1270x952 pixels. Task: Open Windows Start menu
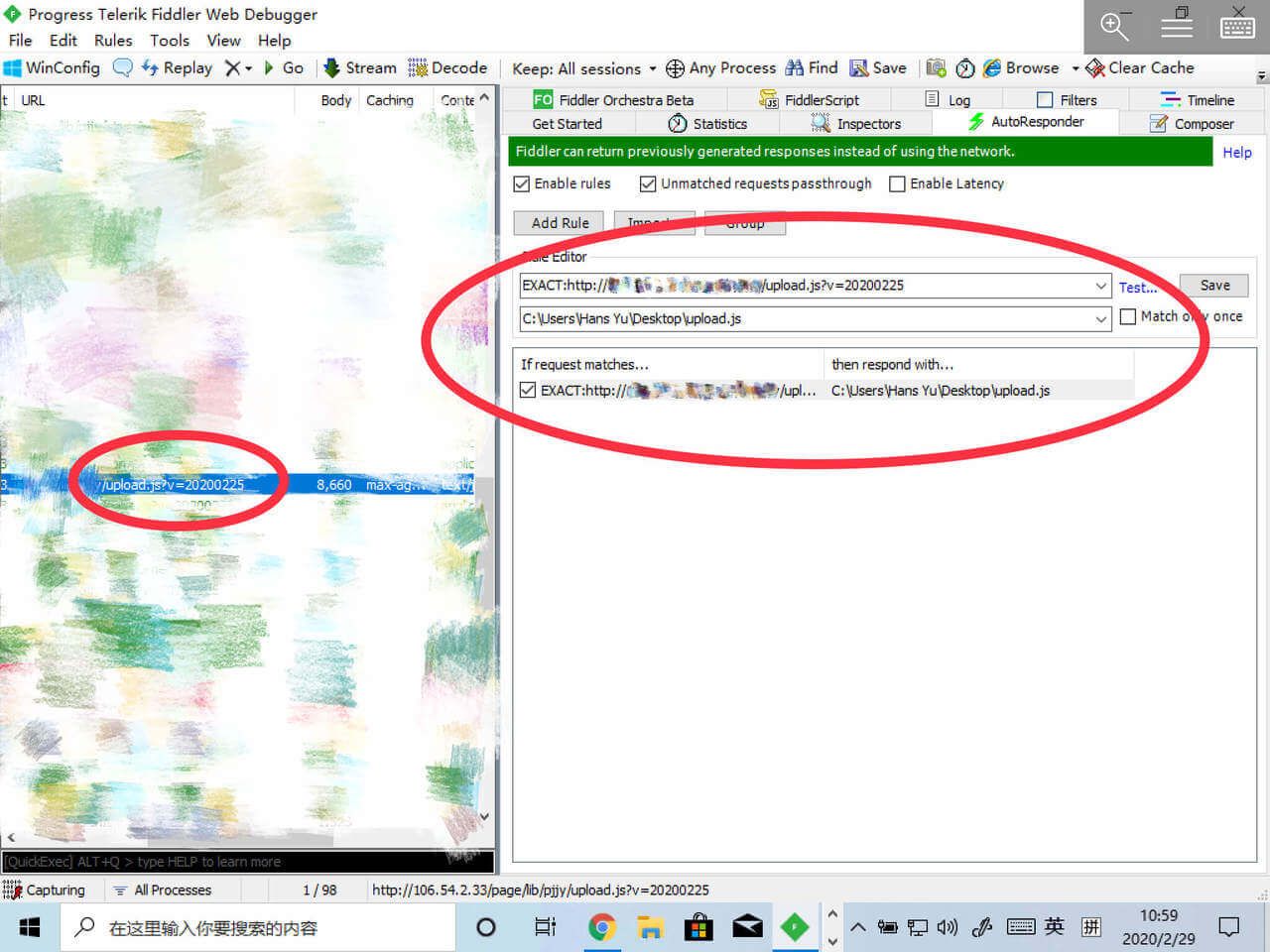tap(30, 927)
